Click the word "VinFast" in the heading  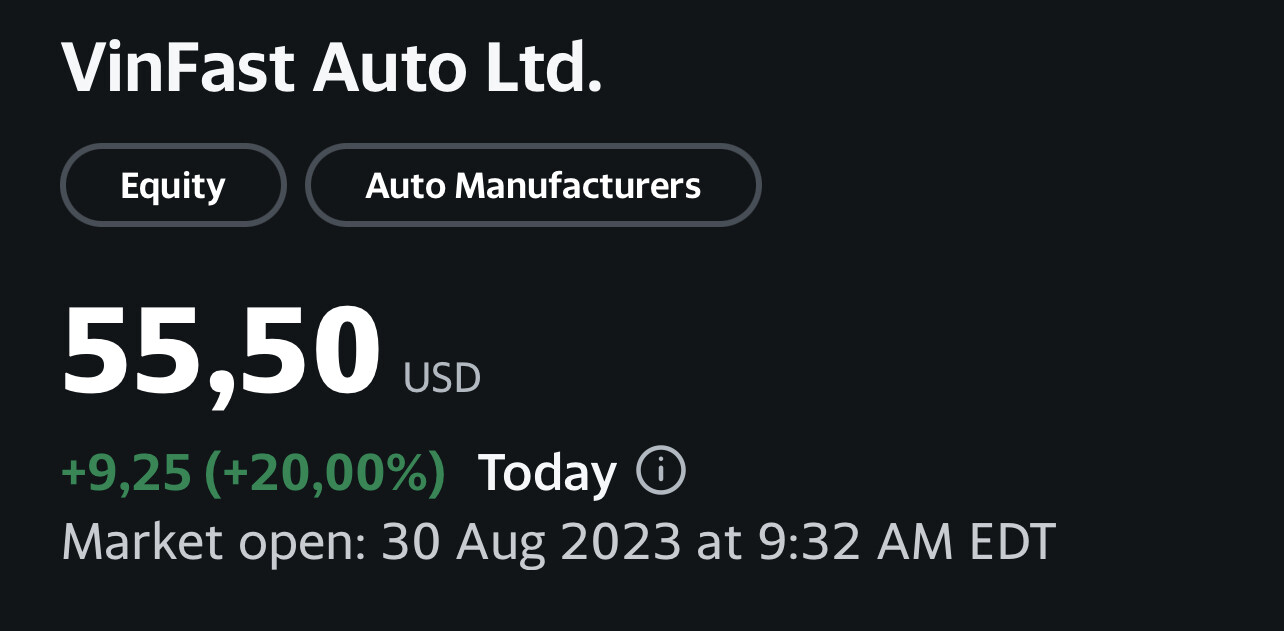pyautogui.click(x=178, y=69)
